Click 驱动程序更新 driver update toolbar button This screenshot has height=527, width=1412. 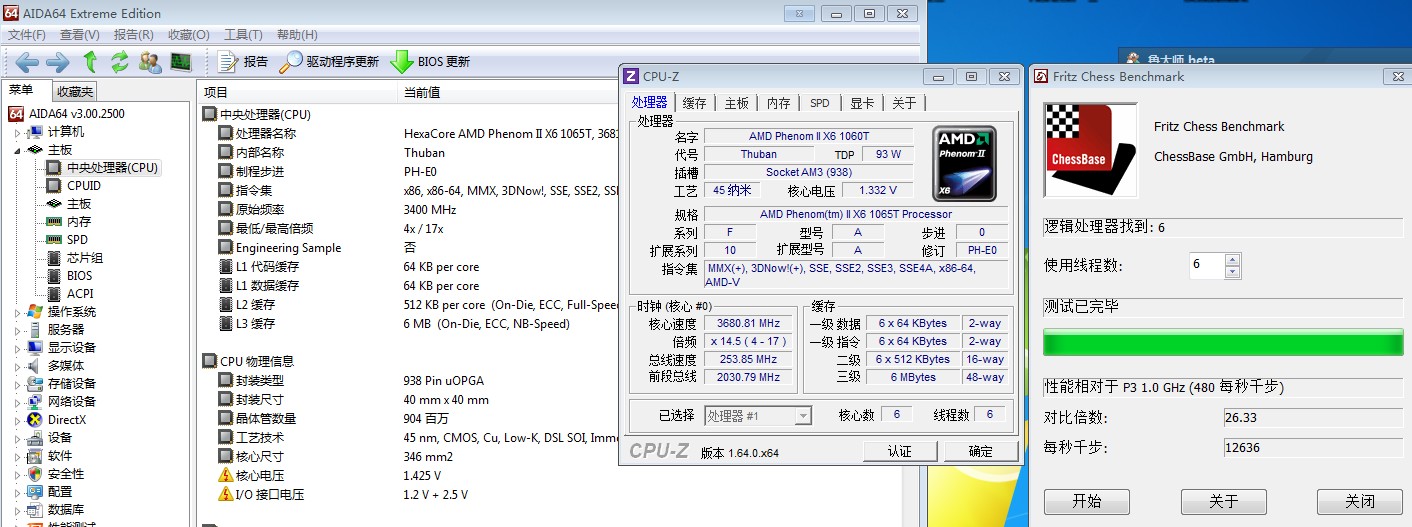329,62
